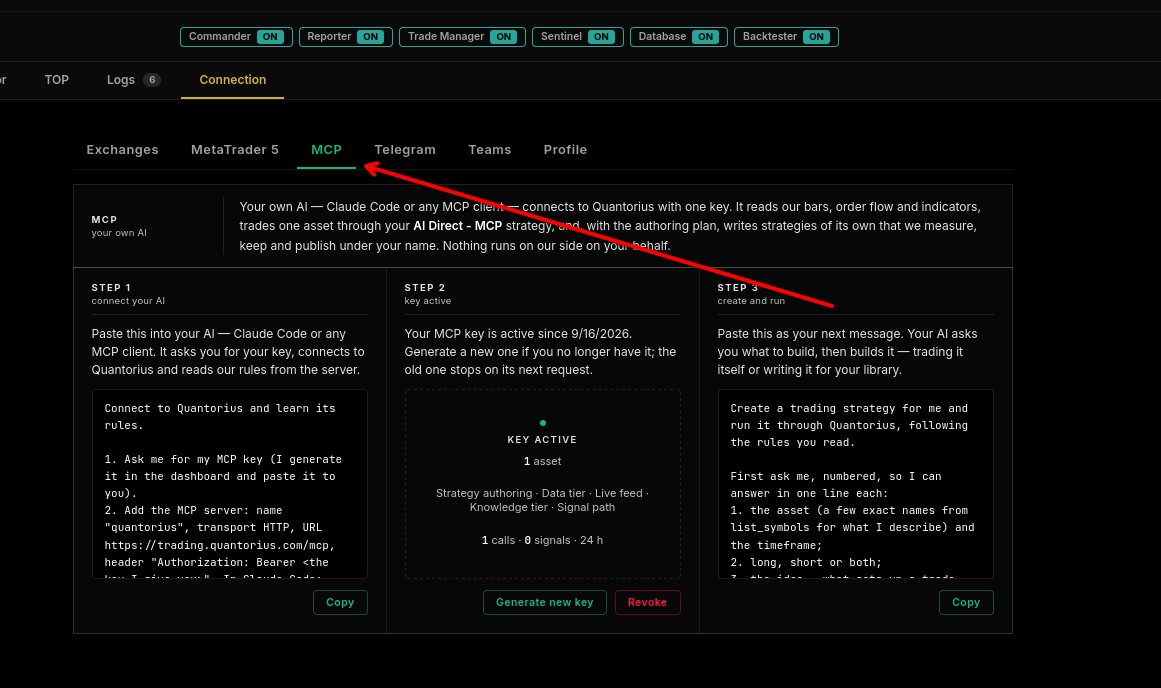
Task: Select the Connection tab
Action: [232, 80]
